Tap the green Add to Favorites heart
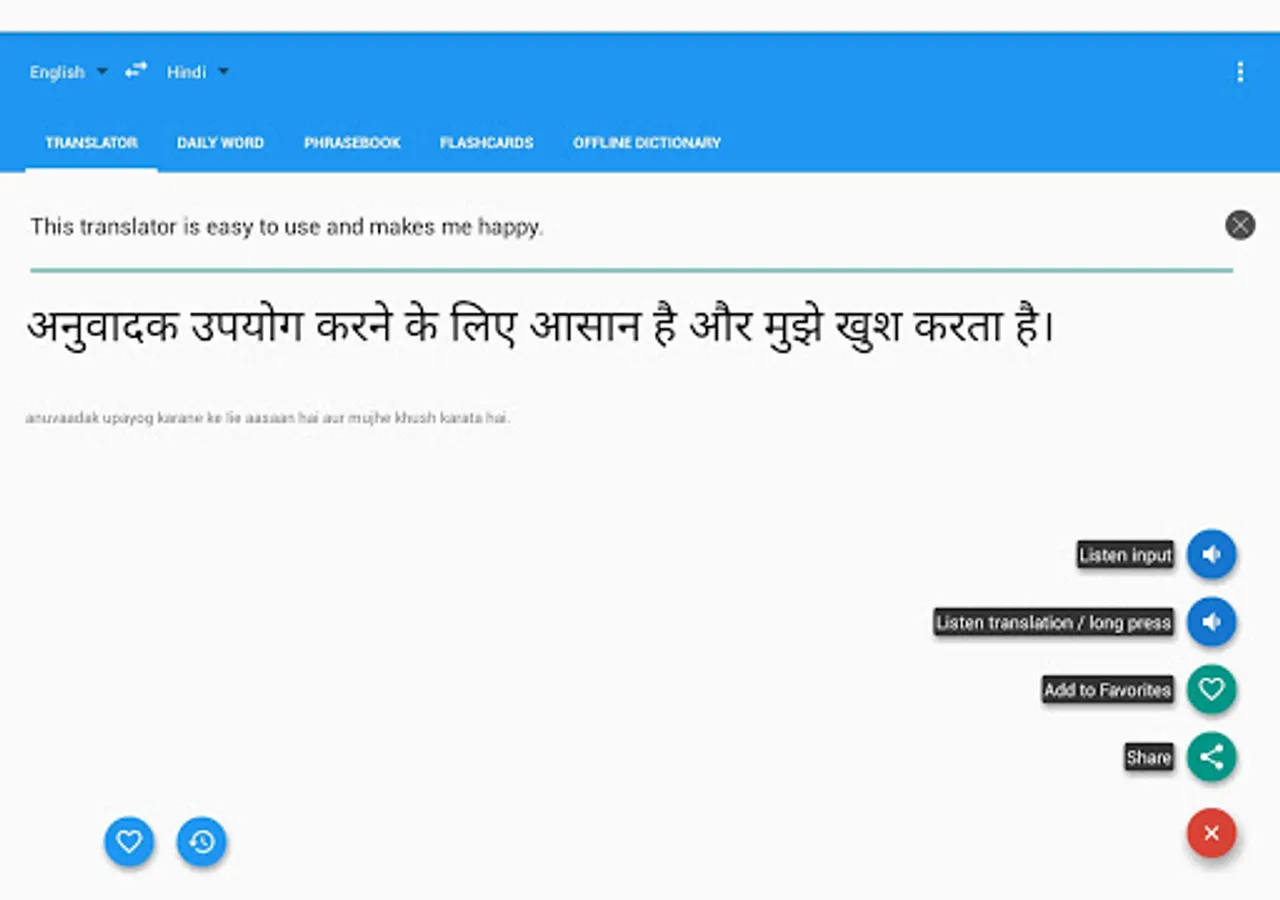1280x900 pixels. coord(1211,689)
